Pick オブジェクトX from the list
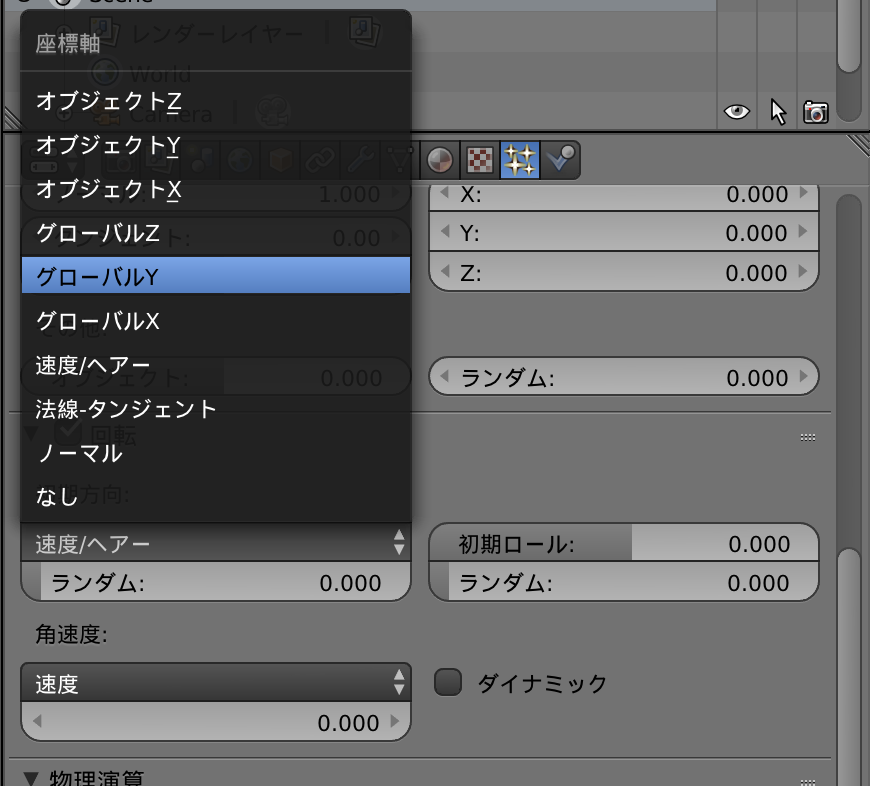 (215, 189)
